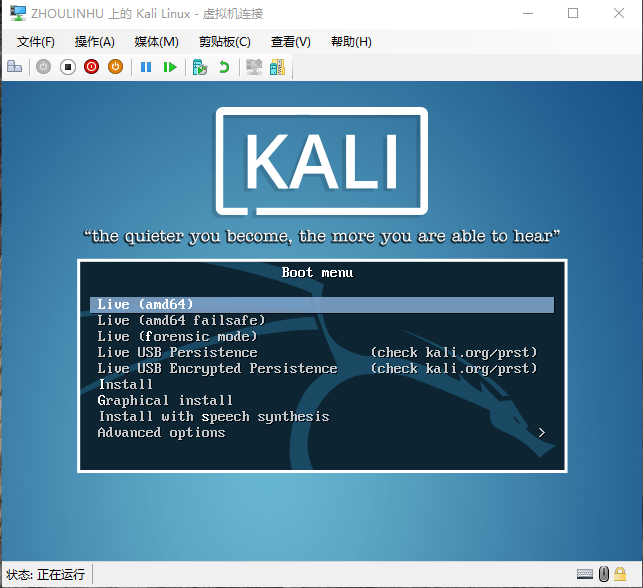Pause the virtual machine
643x588 pixels.
(x=146, y=66)
